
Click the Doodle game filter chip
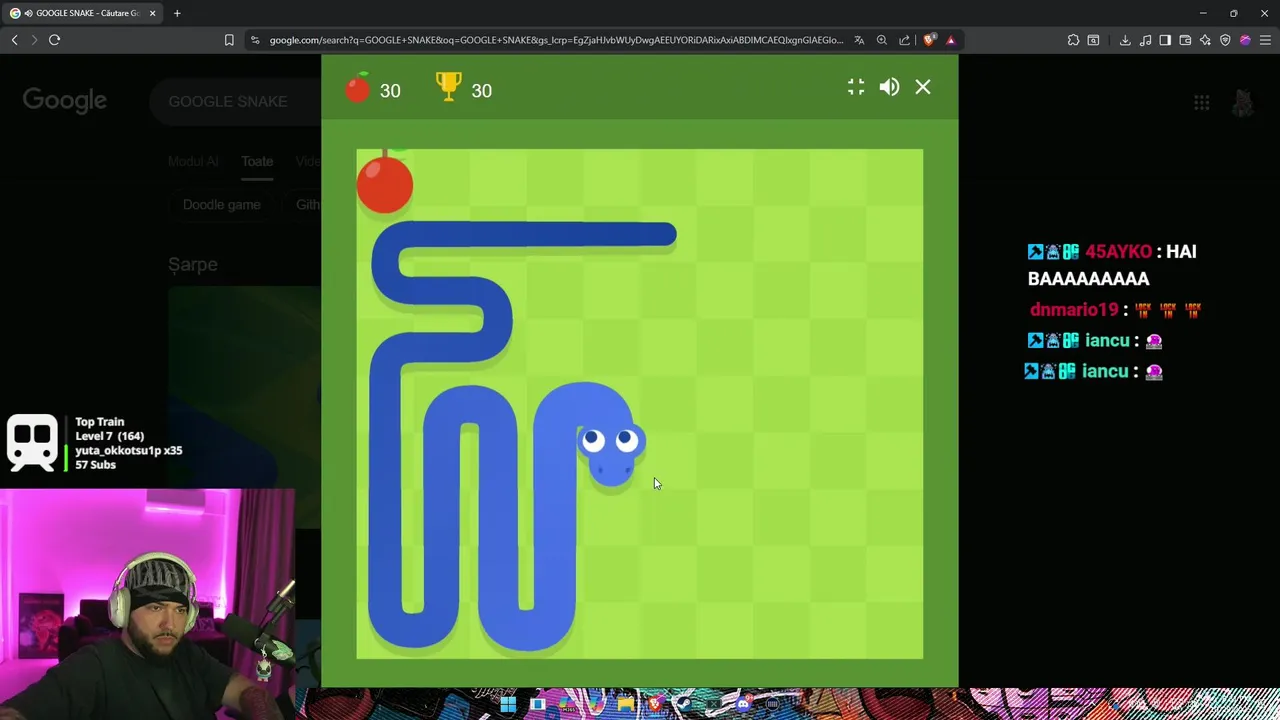click(x=222, y=204)
